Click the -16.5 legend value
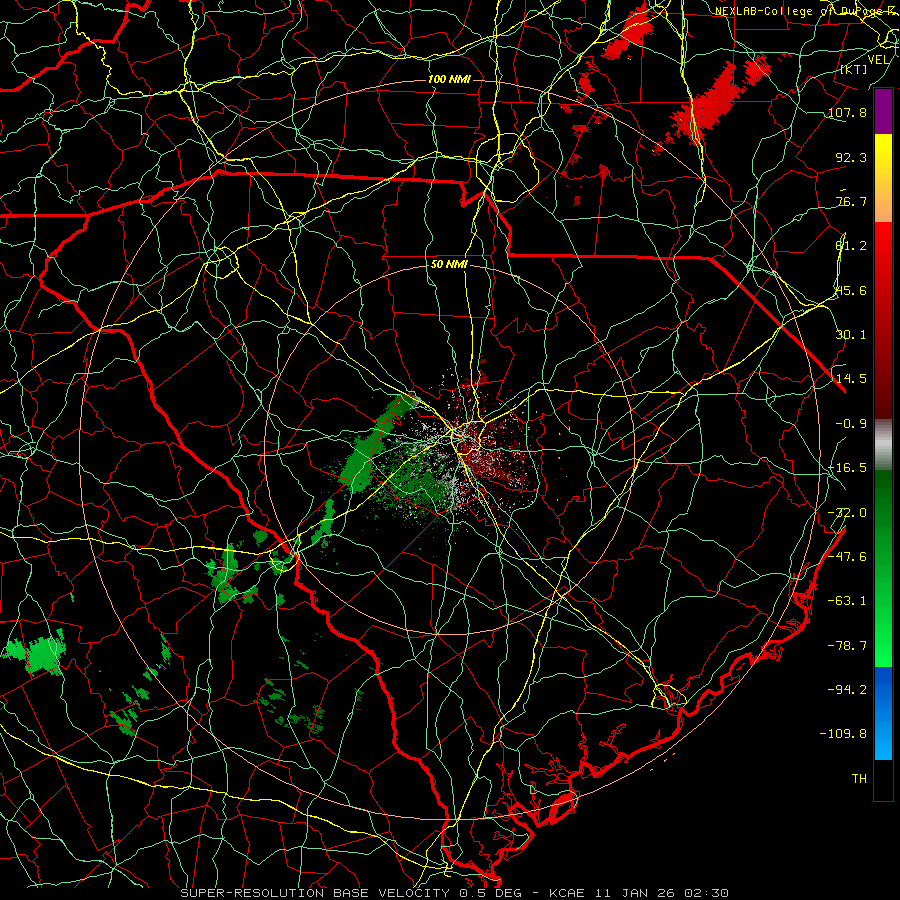The width and height of the screenshot is (900, 900). 847,468
